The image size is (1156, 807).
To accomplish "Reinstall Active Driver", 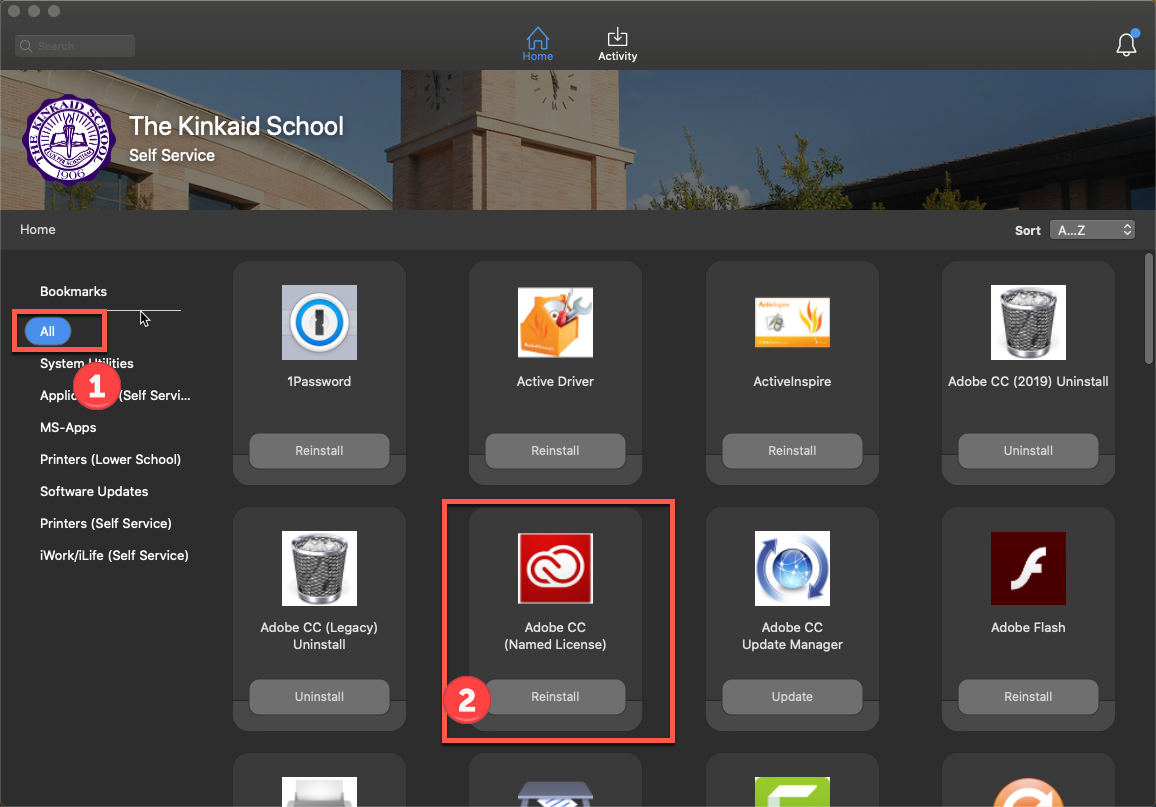I will (555, 450).
